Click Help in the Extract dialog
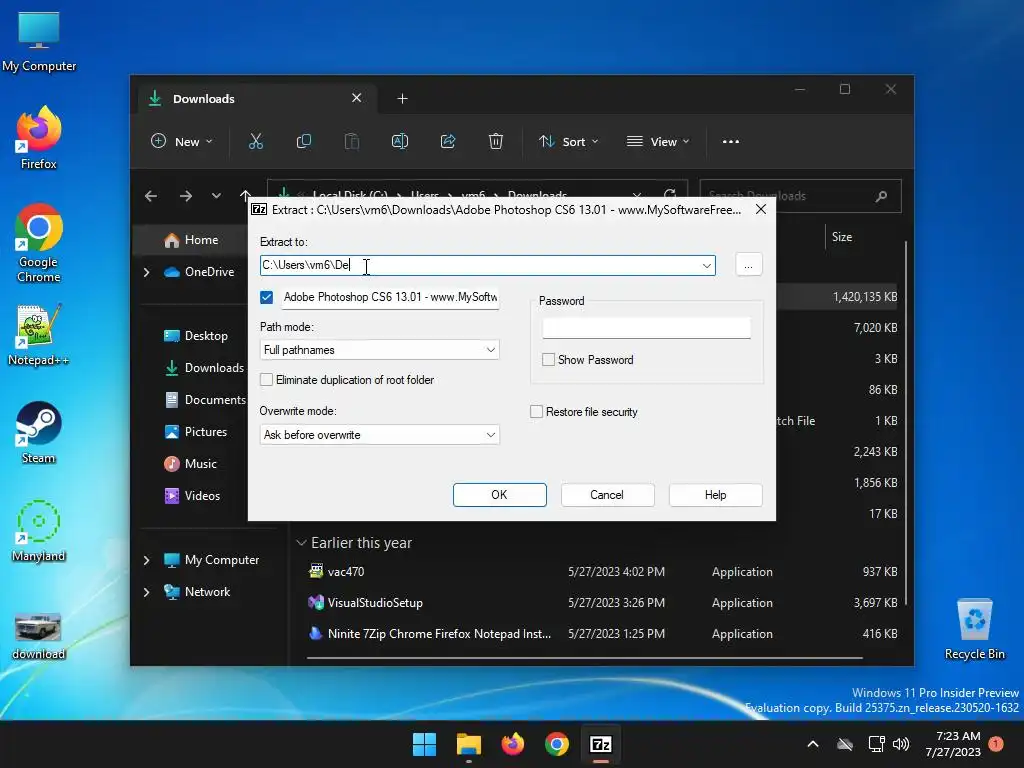 [716, 495]
